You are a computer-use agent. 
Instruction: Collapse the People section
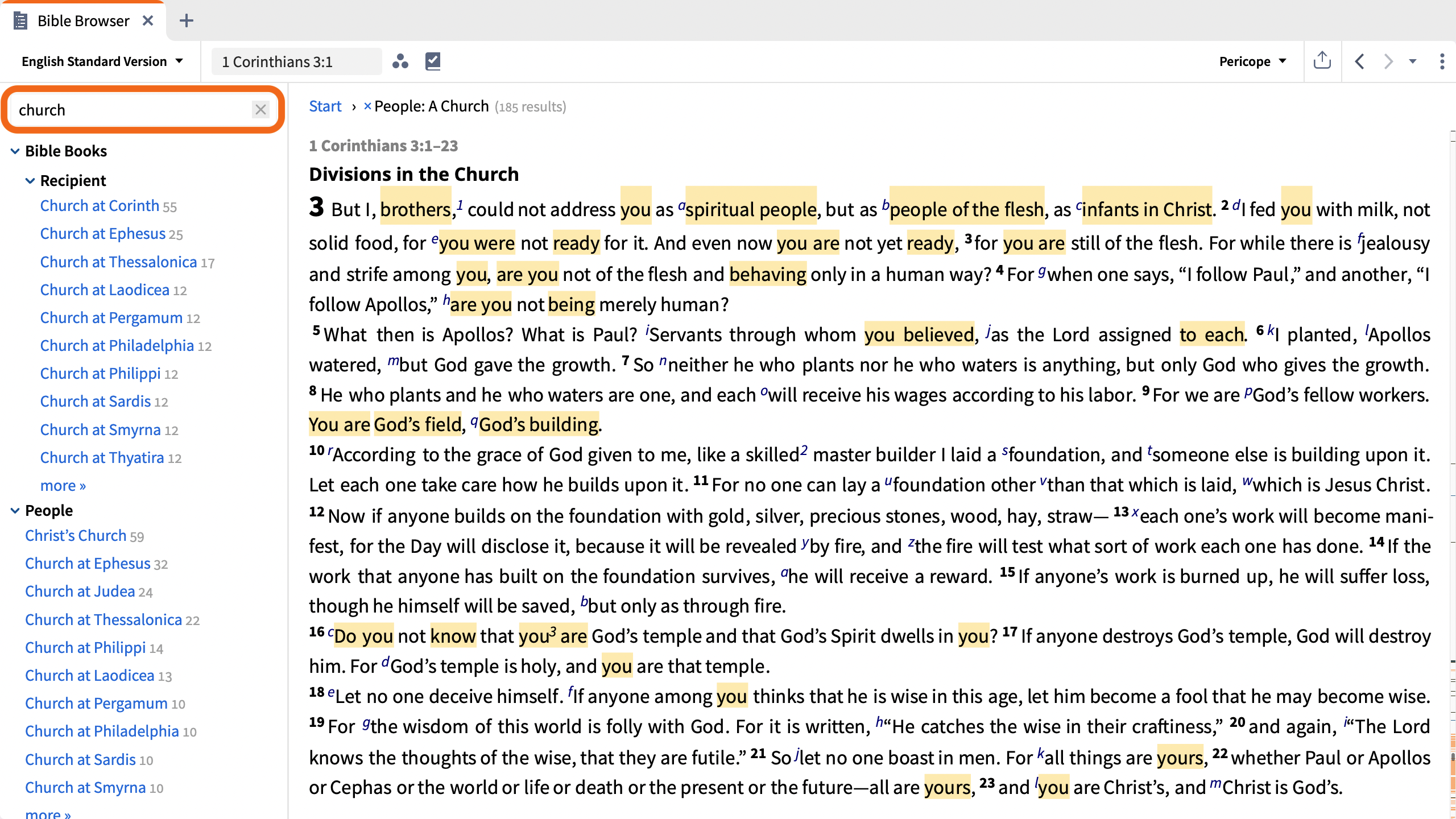pyautogui.click(x=15, y=511)
